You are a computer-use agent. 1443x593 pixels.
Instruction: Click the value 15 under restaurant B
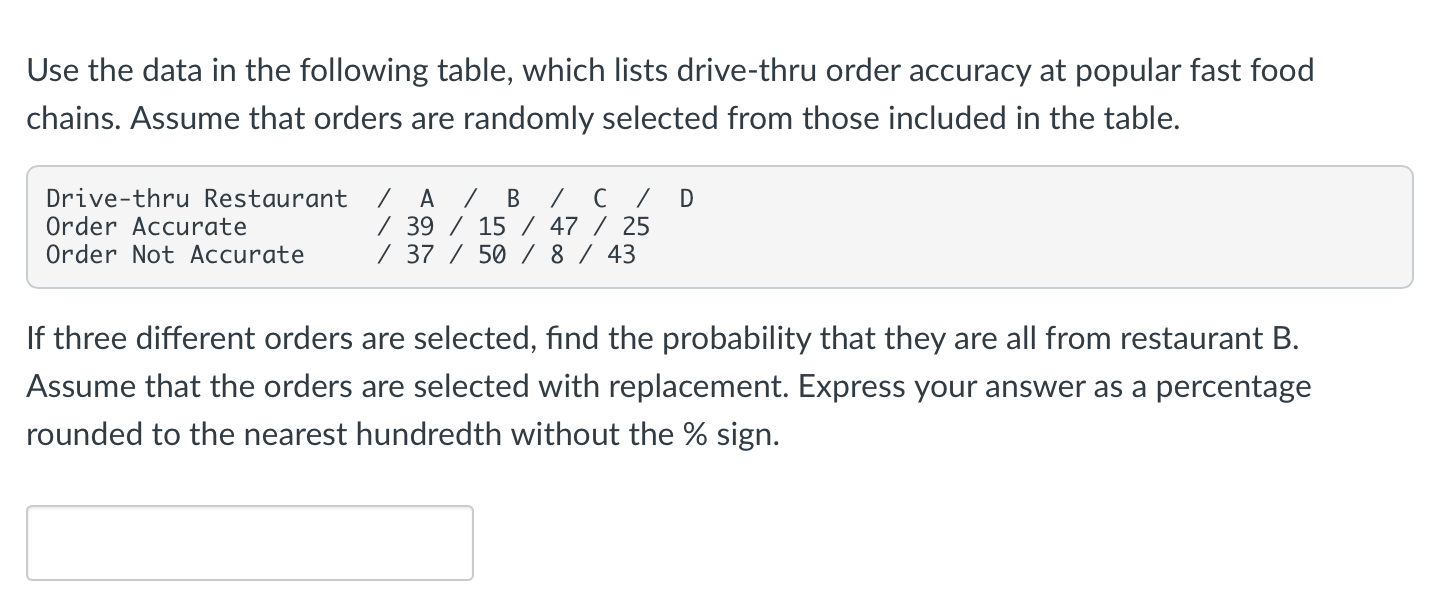click(492, 226)
